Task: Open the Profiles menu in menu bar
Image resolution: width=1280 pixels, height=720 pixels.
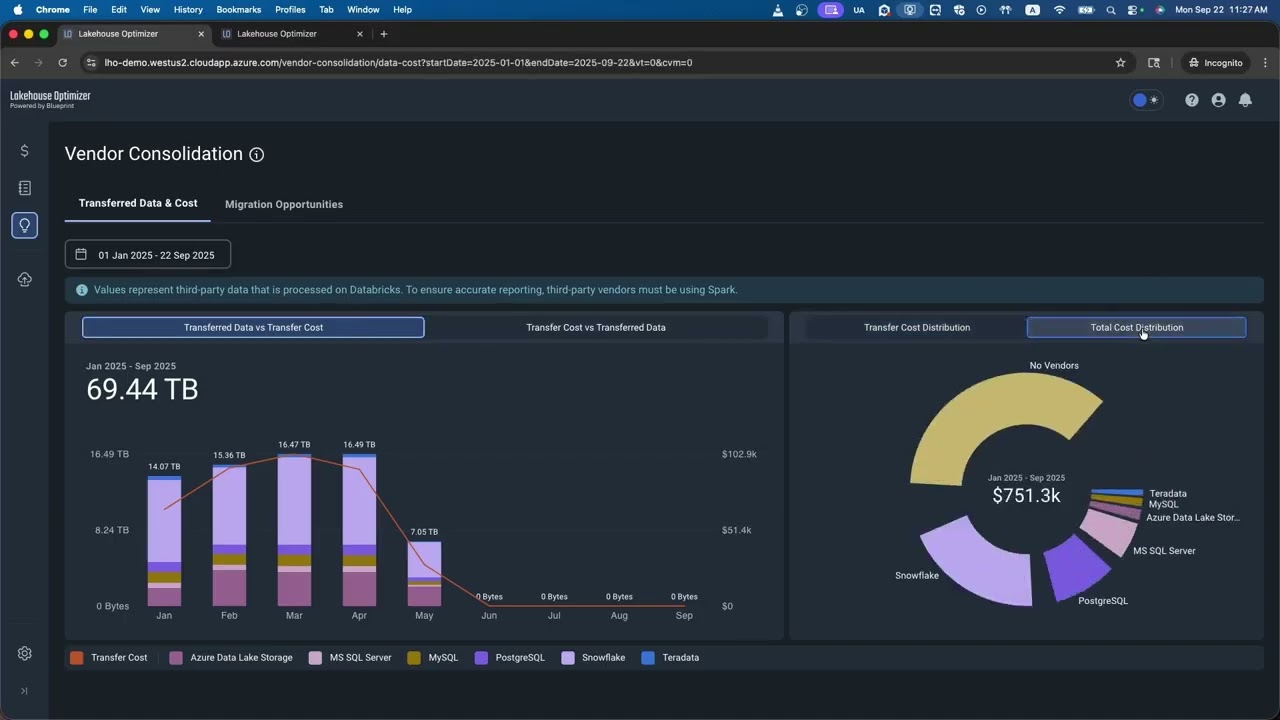Action: point(290,9)
